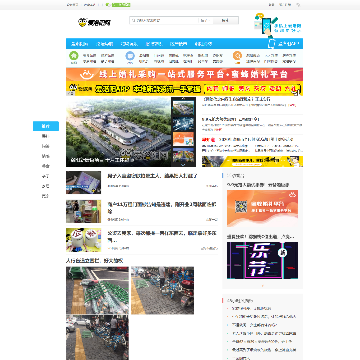Click carousel up arrow above thumbnails

tap(183, 99)
